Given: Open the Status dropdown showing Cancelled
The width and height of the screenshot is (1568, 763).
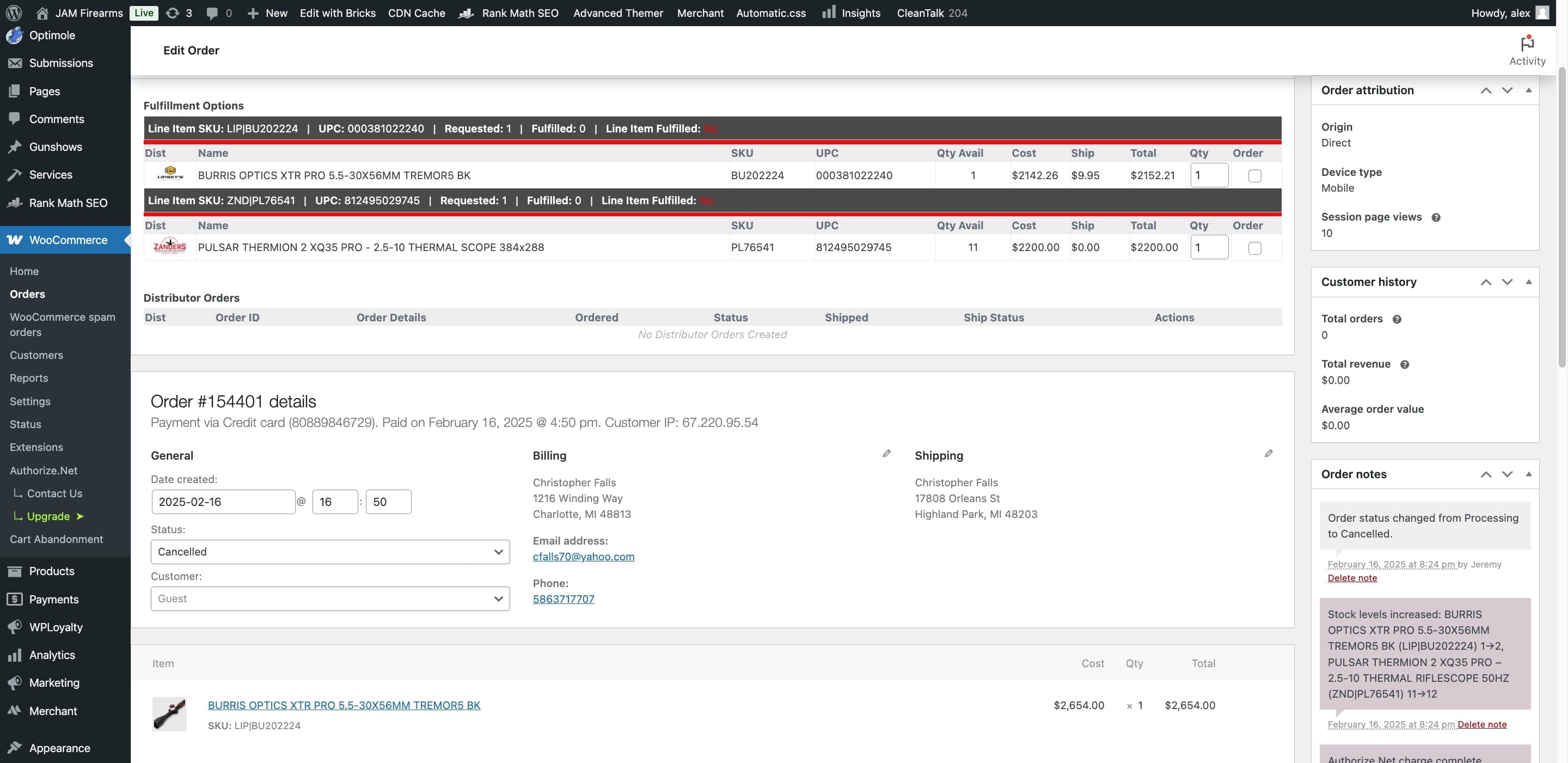Looking at the screenshot, I should [330, 552].
